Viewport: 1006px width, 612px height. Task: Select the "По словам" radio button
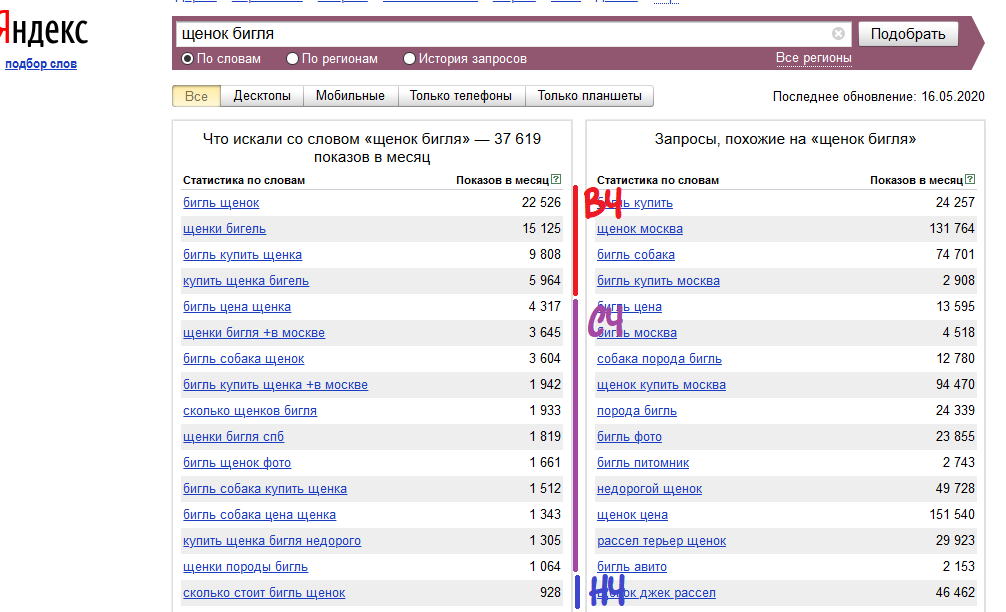[x=187, y=59]
